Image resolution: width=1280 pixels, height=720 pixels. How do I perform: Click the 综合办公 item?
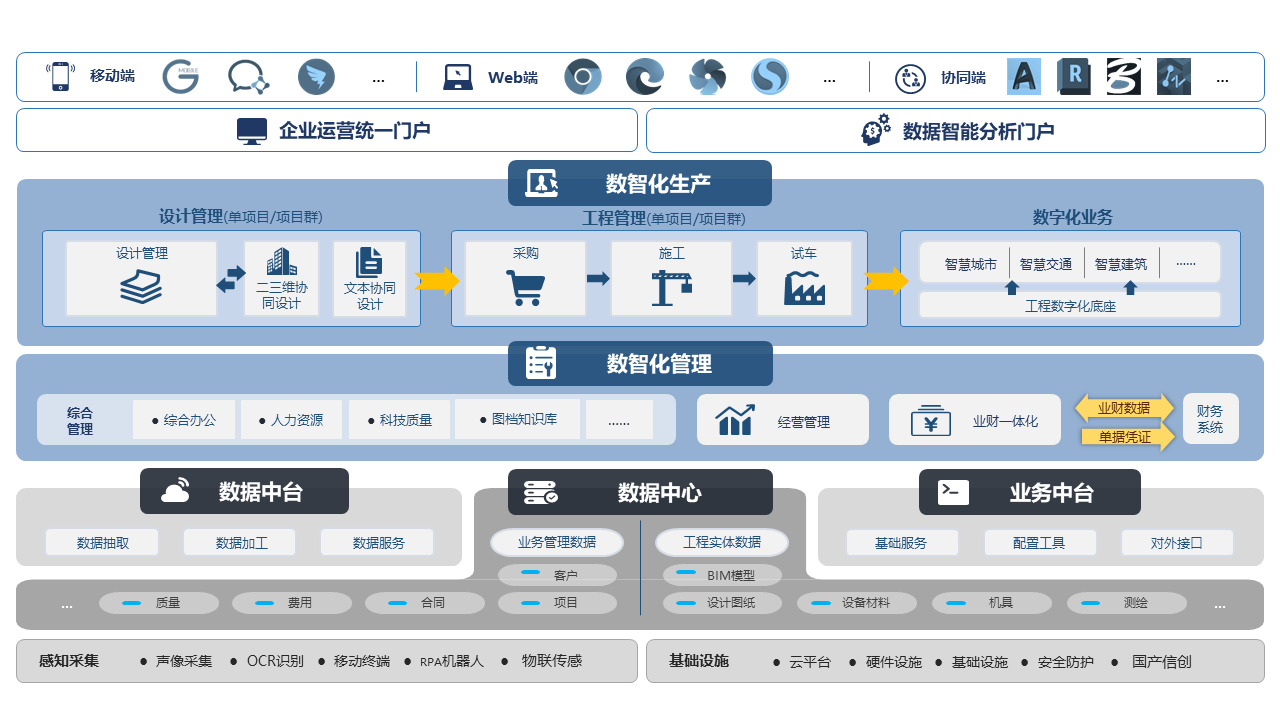[184, 420]
